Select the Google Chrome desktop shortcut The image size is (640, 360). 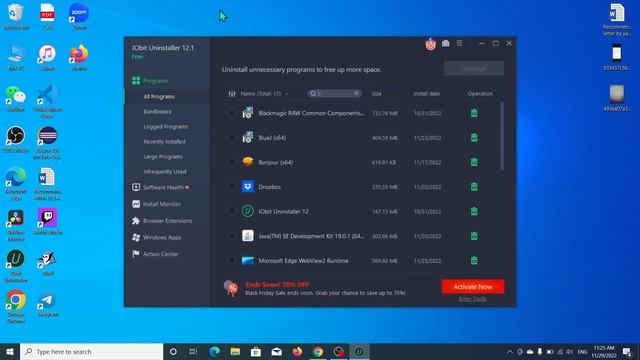coord(16,307)
